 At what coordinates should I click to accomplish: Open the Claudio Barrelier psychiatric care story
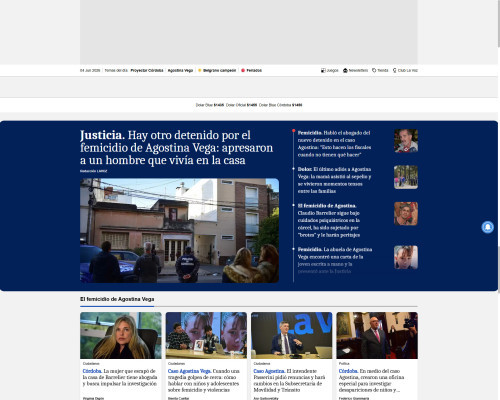[x=329, y=220]
